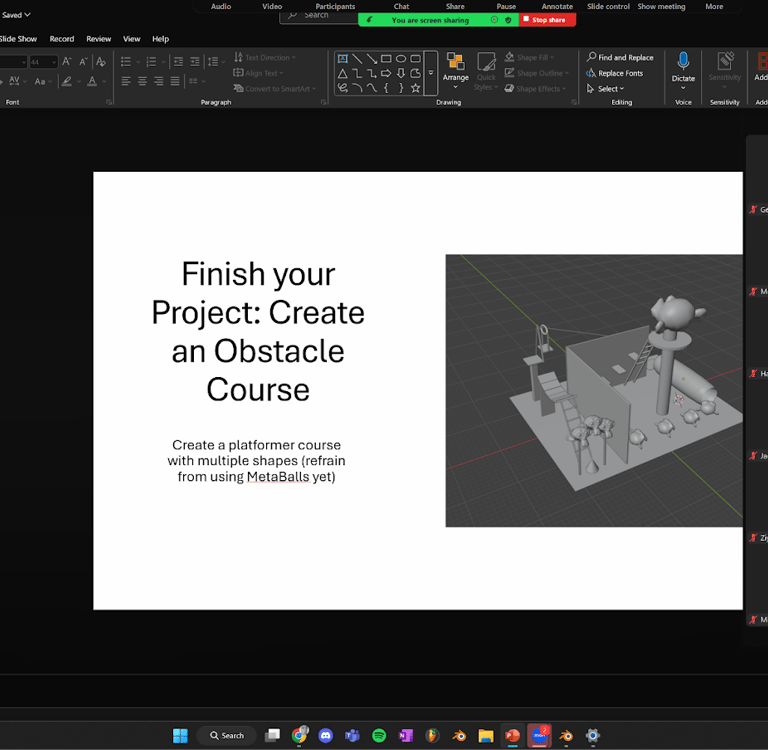Expand the shapes gallery more arrow

point(431,74)
